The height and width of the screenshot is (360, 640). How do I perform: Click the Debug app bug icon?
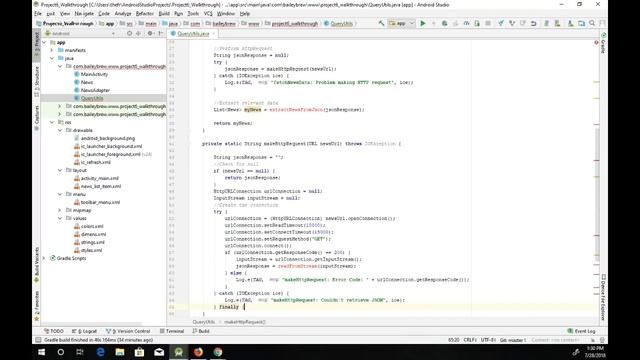click(x=444, y=24)
